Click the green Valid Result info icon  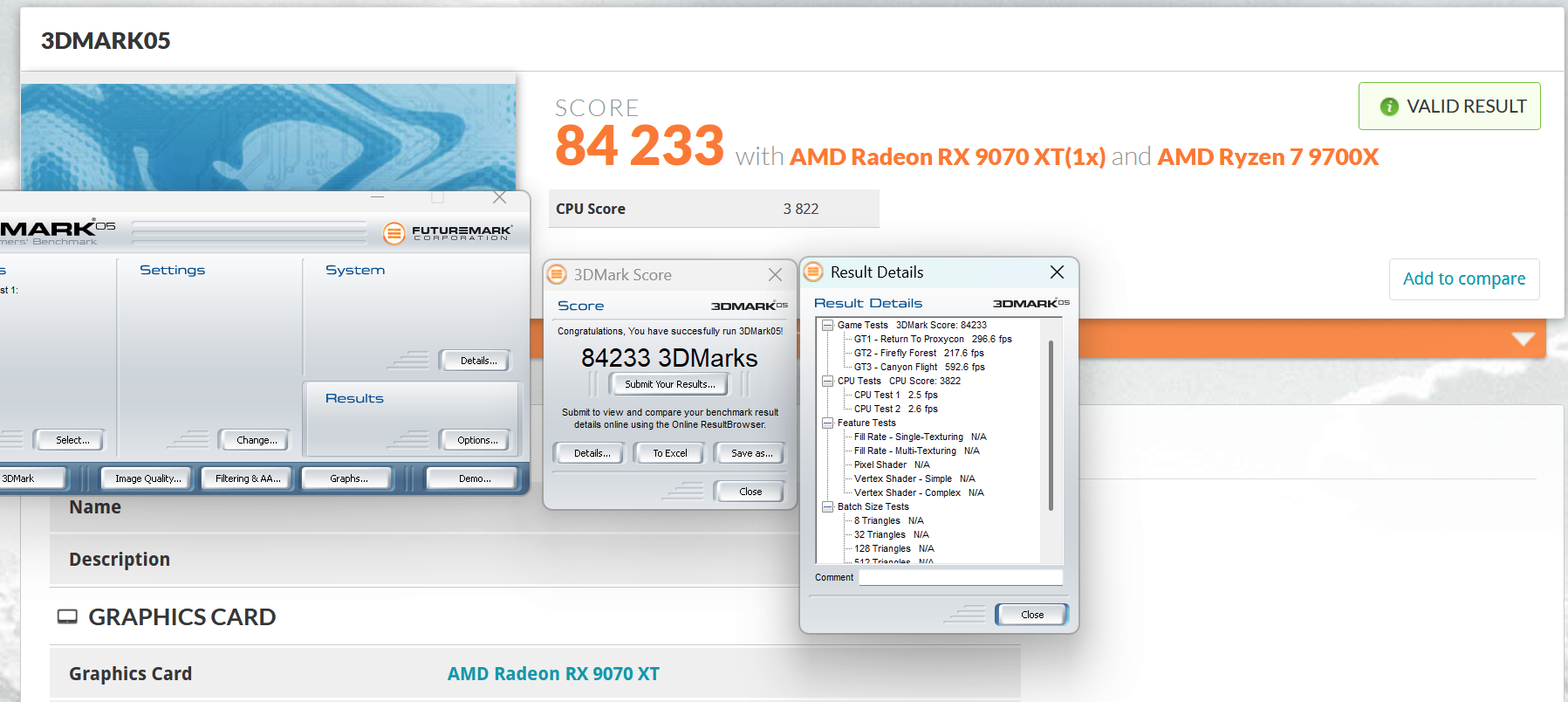tap(1389, 107)
